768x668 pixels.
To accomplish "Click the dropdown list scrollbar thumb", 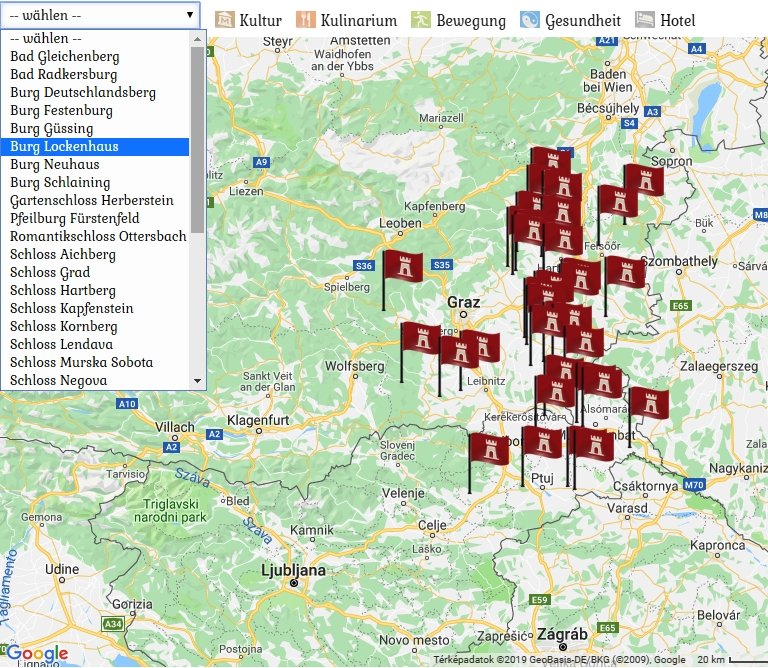I will coord(197,140).
